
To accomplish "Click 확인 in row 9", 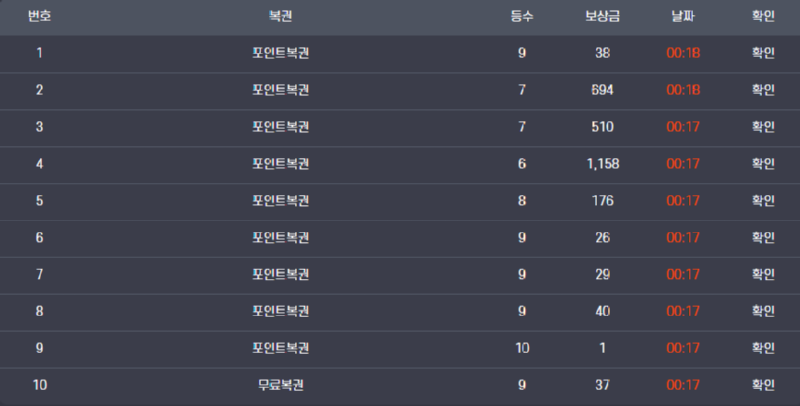I will pyautogui.click(x=763, y=348).
